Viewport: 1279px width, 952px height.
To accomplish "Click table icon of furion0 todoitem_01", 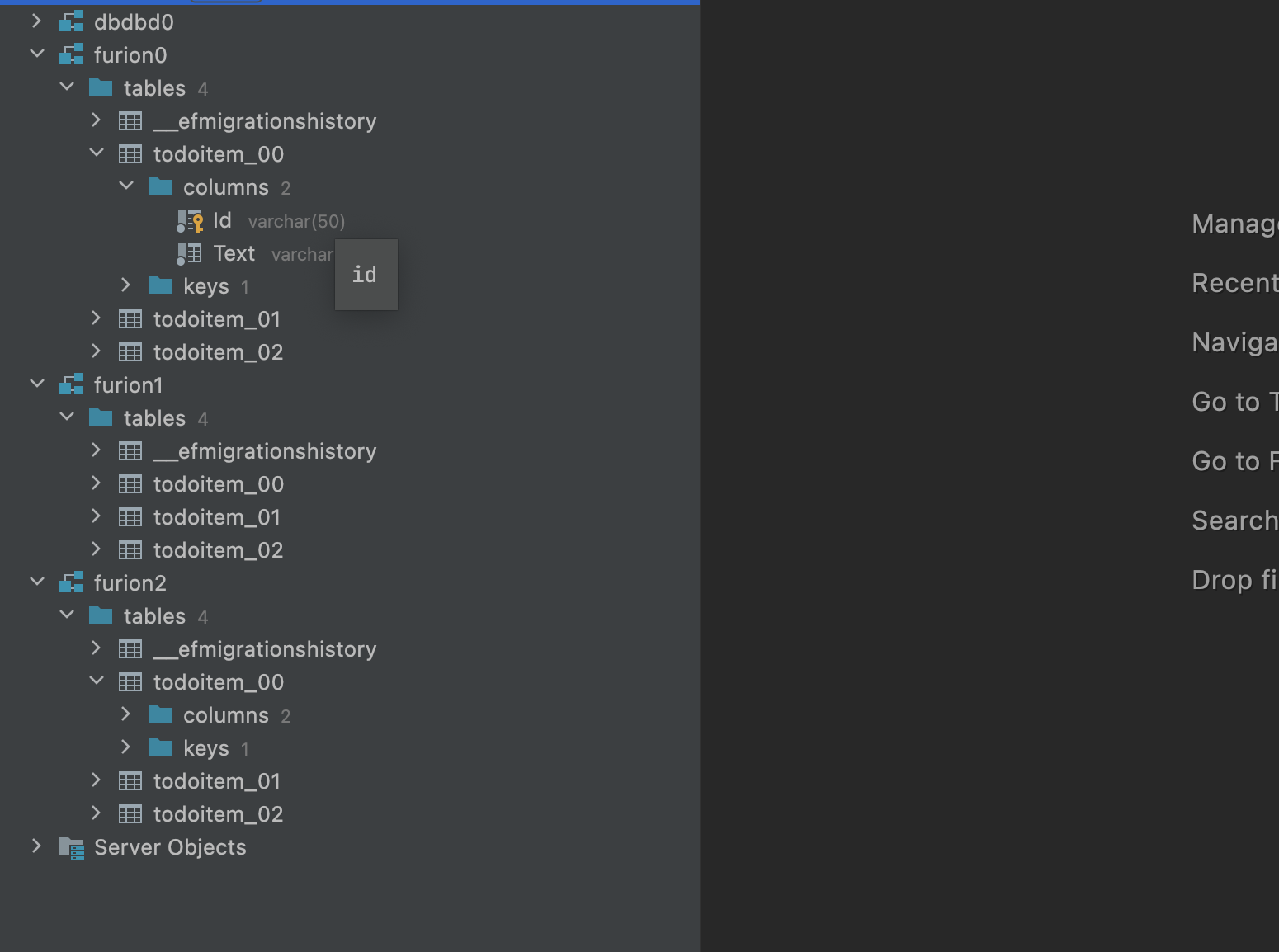I will tap(130, 319).
